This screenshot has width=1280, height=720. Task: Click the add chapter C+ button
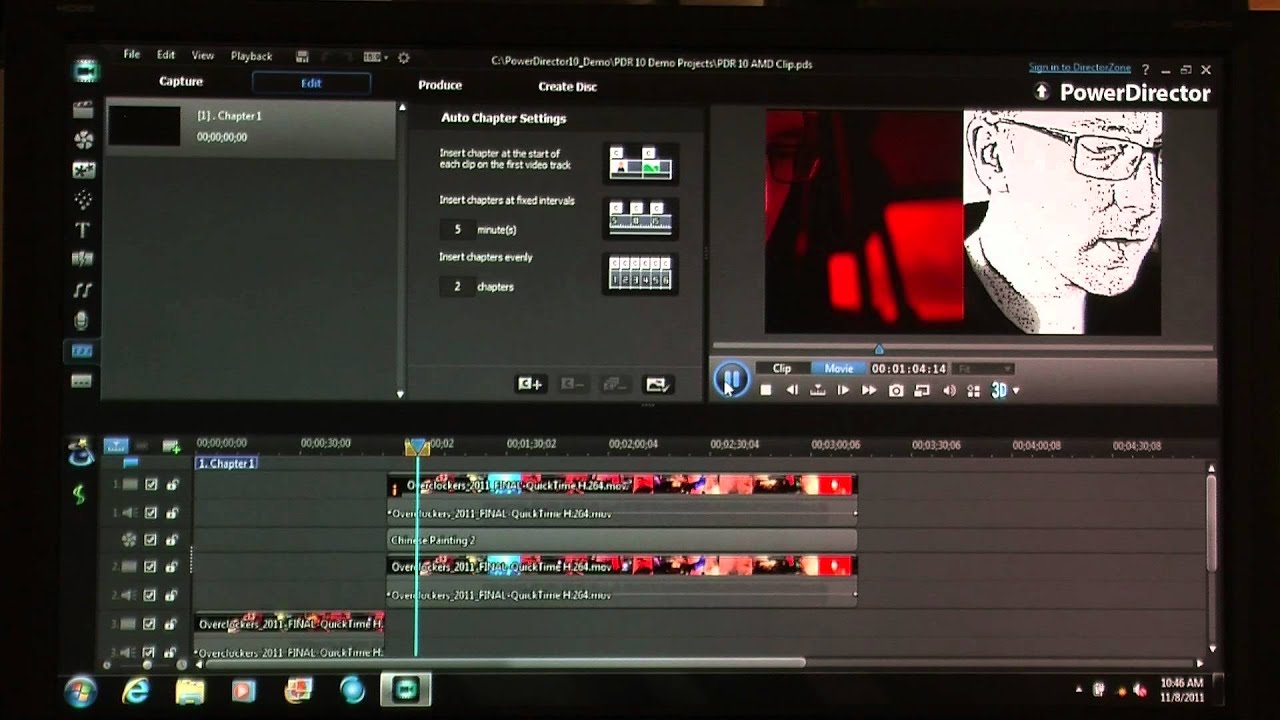pos(530,384)
